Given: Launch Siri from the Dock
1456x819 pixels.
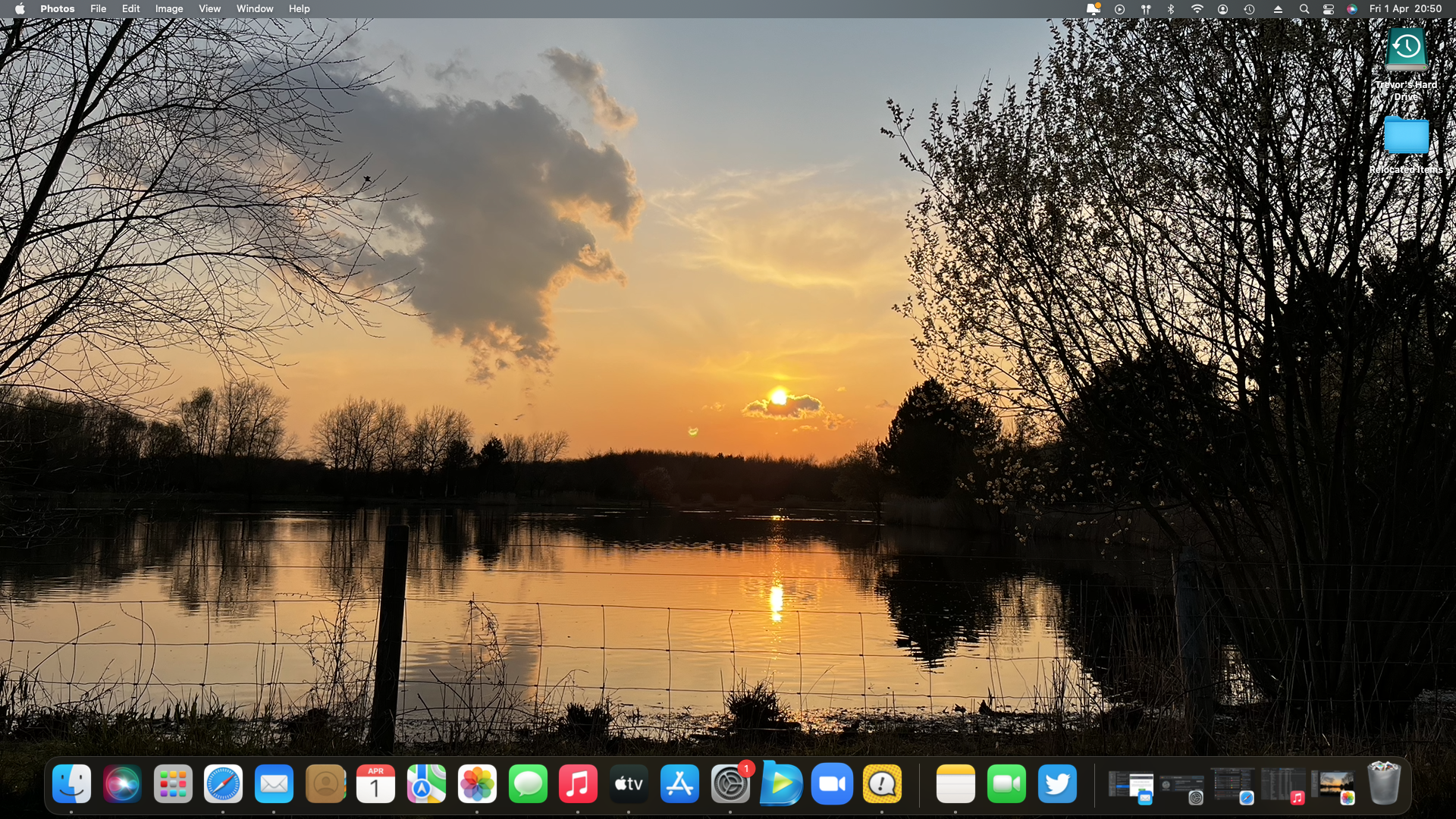Looking at the screenshot, I should (122, 784).
